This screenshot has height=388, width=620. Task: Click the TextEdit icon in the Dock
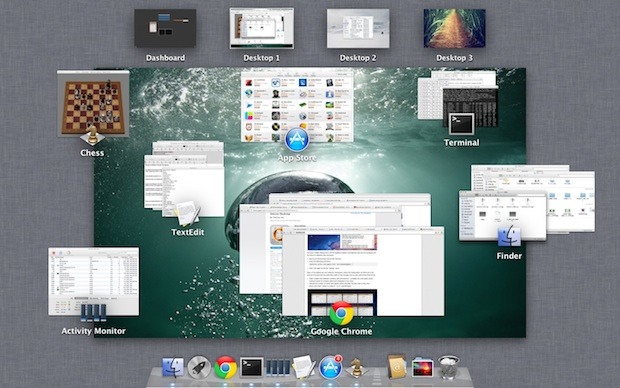[x=304, y=367]
